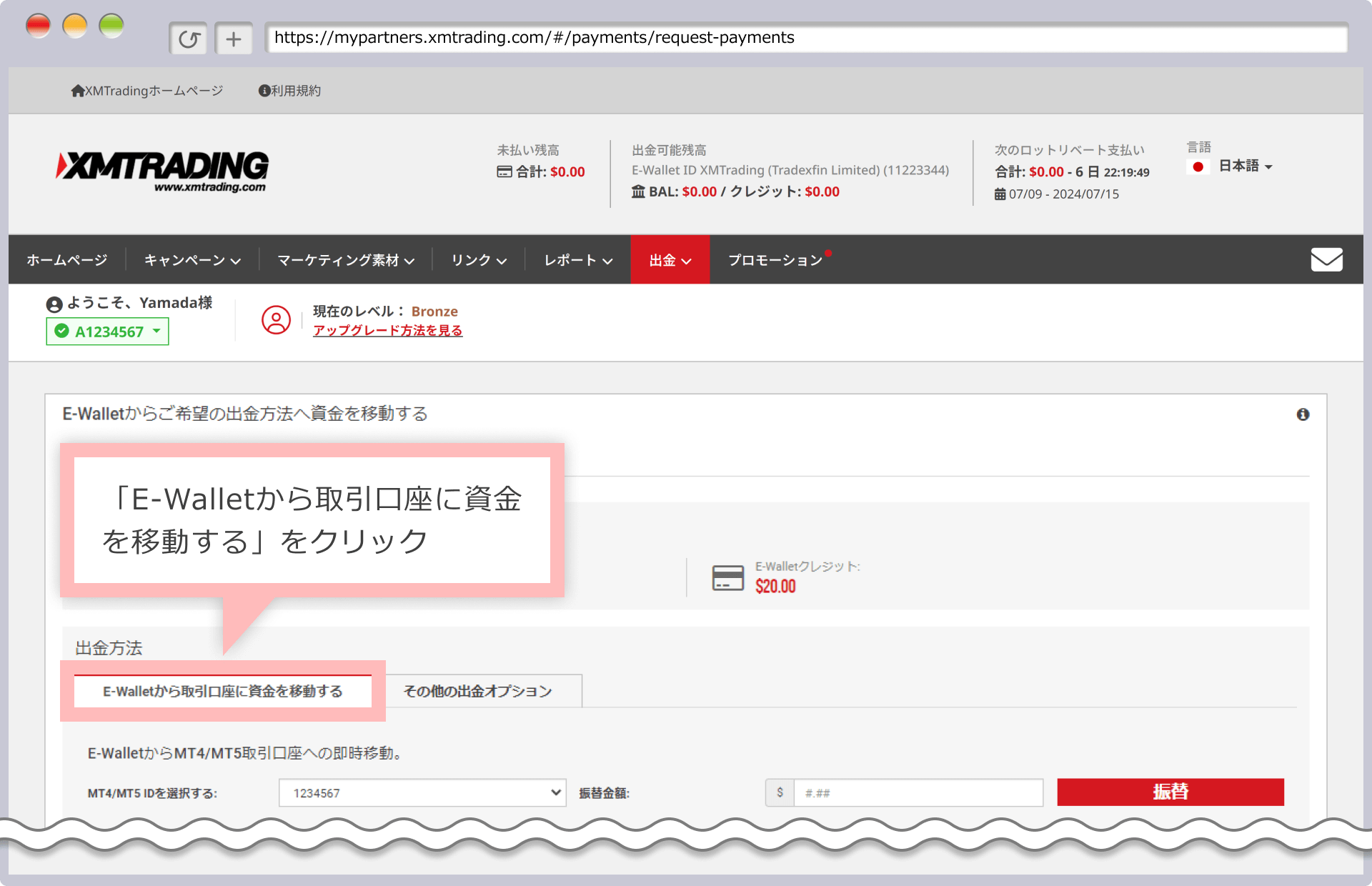Viewport: 1372px width, 886px height.
Task: Go to ホームページ in navigation bar
Action: [66, 260]
